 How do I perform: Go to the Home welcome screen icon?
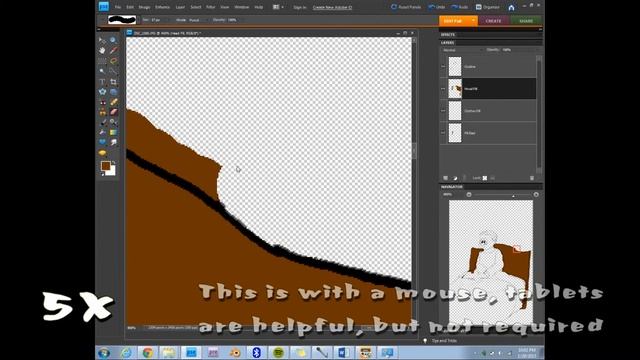tap(511, 7)
